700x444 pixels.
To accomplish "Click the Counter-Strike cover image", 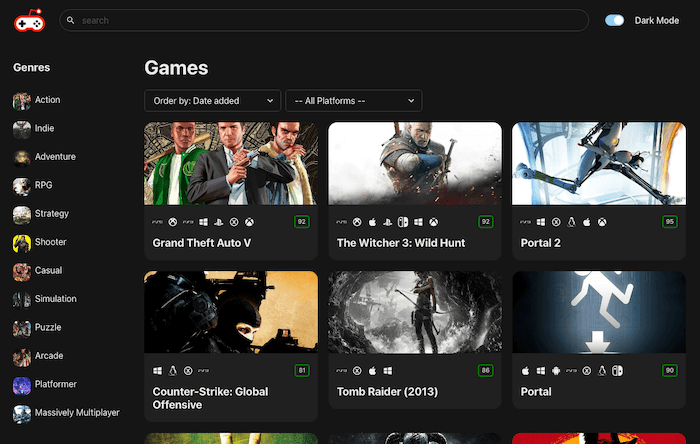I will pyautogui.click(x=231, y=312).
